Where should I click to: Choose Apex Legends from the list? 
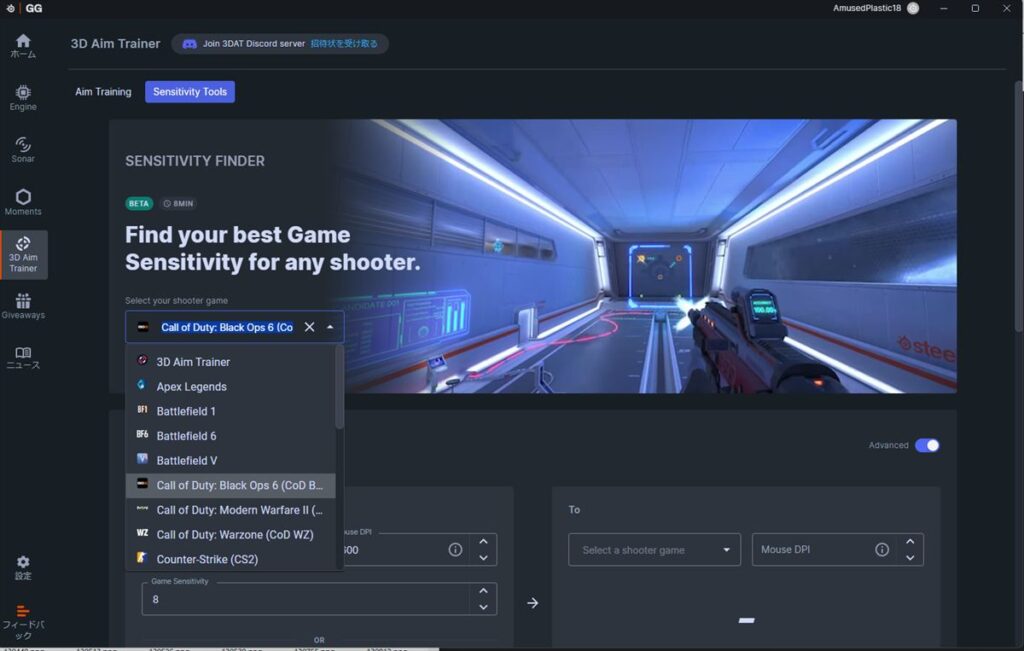(191, 386)
